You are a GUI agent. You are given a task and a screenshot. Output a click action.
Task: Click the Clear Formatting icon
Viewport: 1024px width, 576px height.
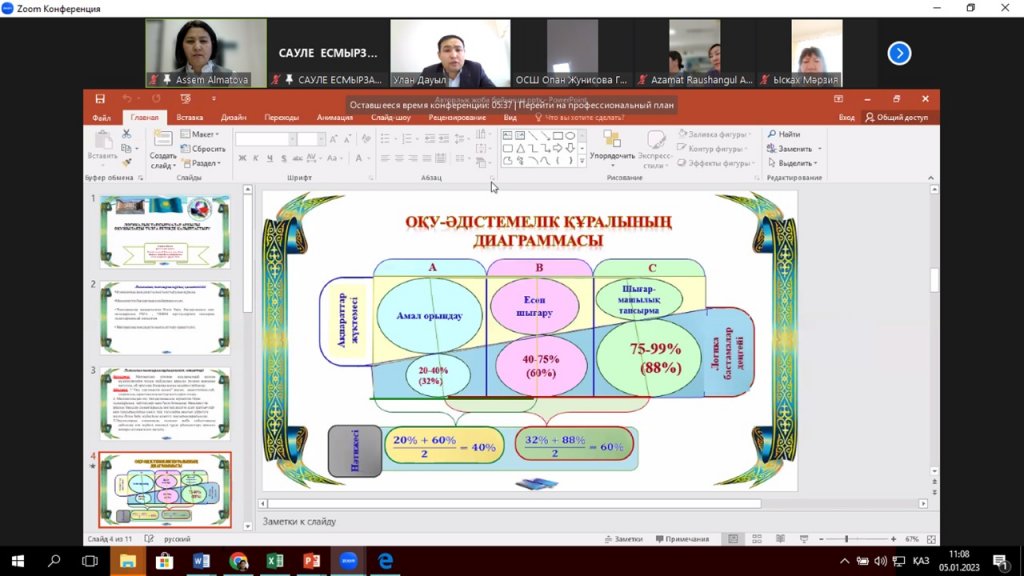click(x=366, y=139)
